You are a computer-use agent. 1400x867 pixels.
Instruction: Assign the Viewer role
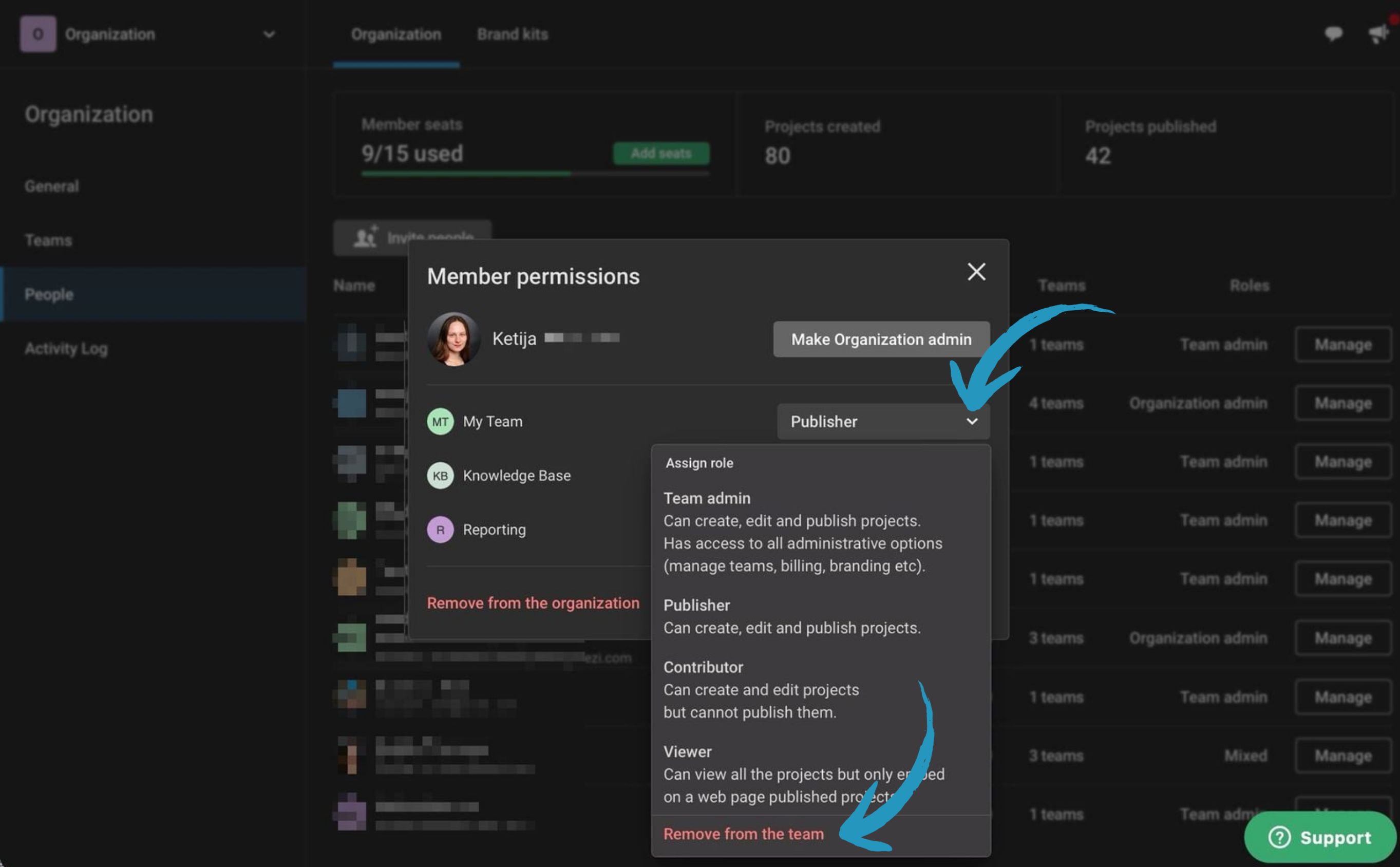(687, 752)
